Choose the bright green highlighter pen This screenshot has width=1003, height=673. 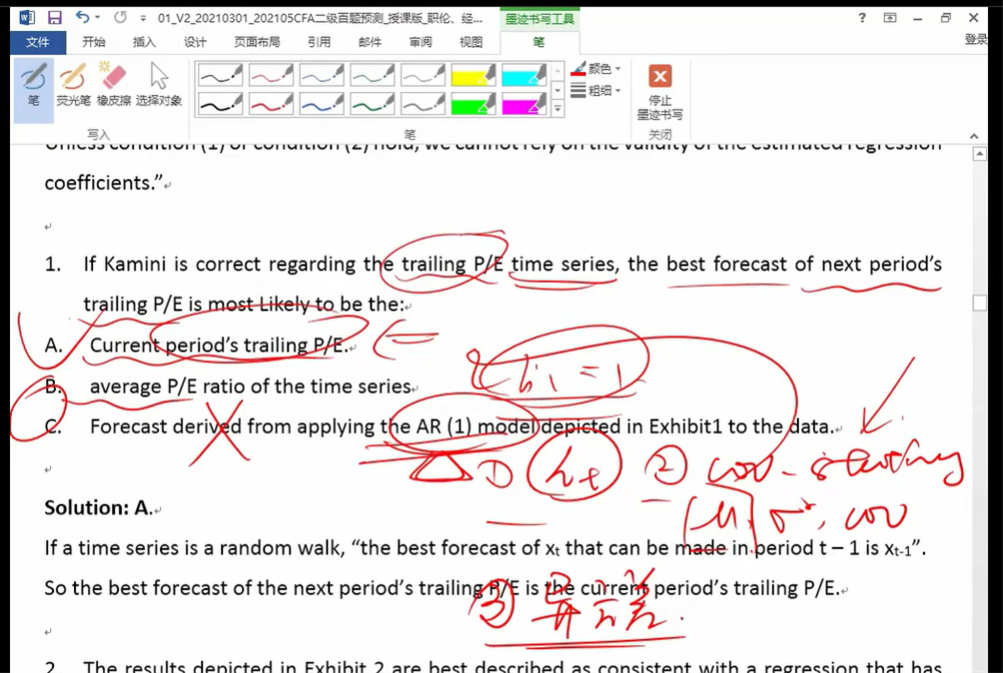[x=473, y=104]
